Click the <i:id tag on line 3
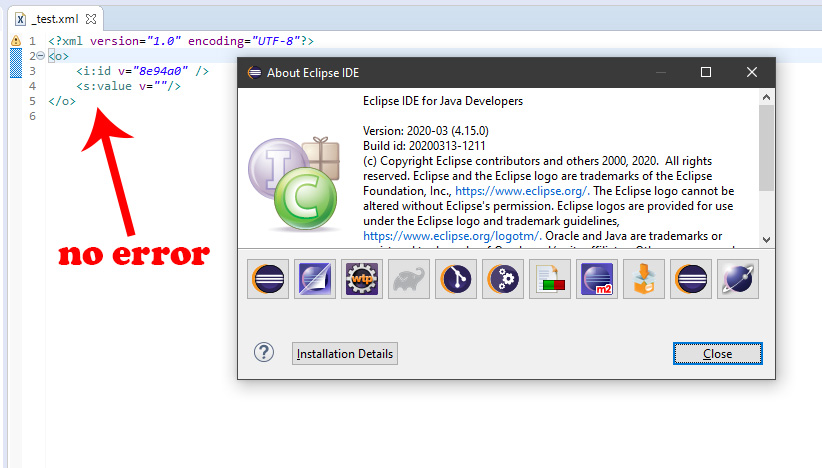Image resolution: width=822 pixels, height=468 pixels. [x=93, y=71]
